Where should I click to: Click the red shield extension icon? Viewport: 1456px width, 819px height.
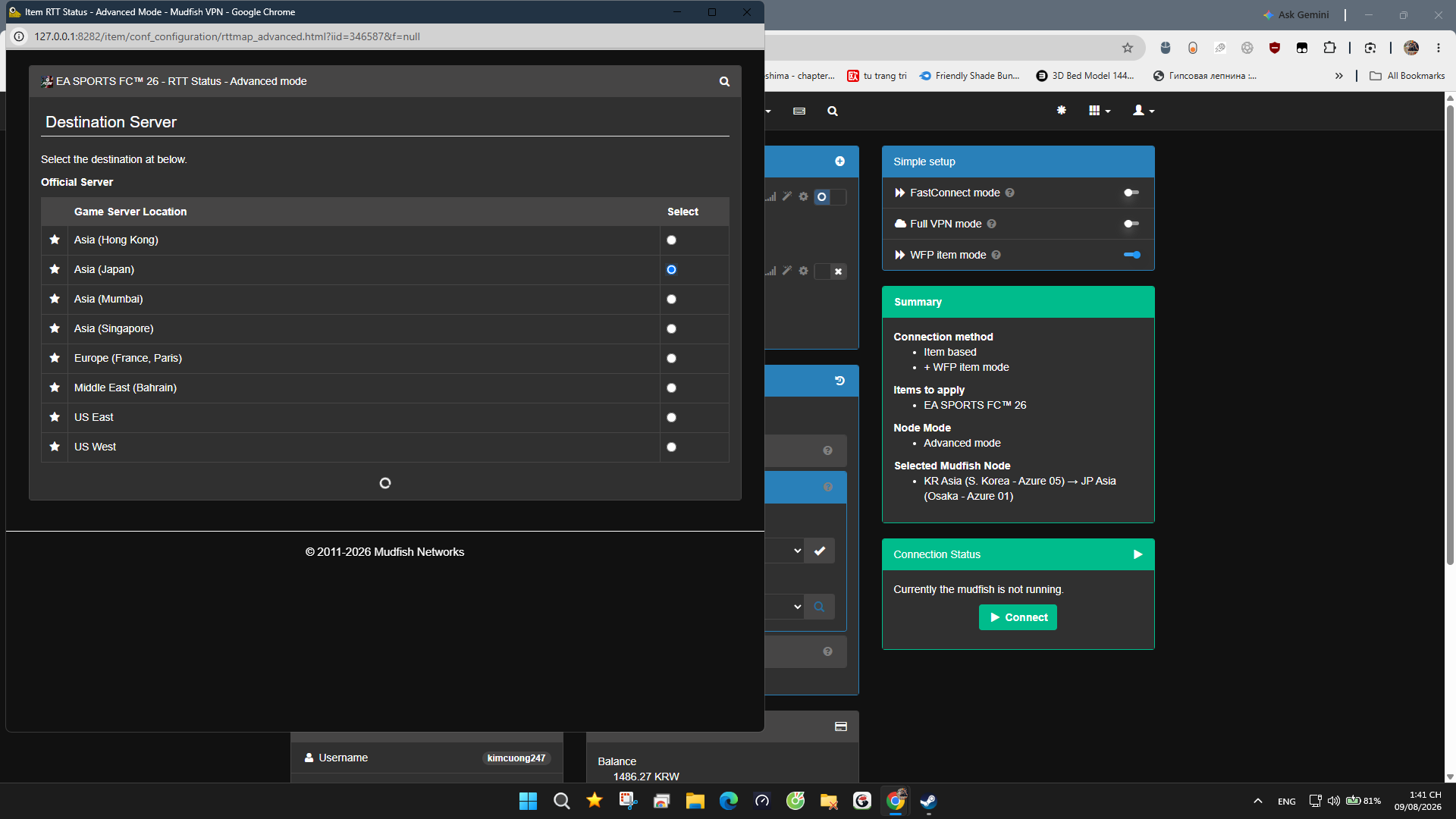coord(1275,48)
